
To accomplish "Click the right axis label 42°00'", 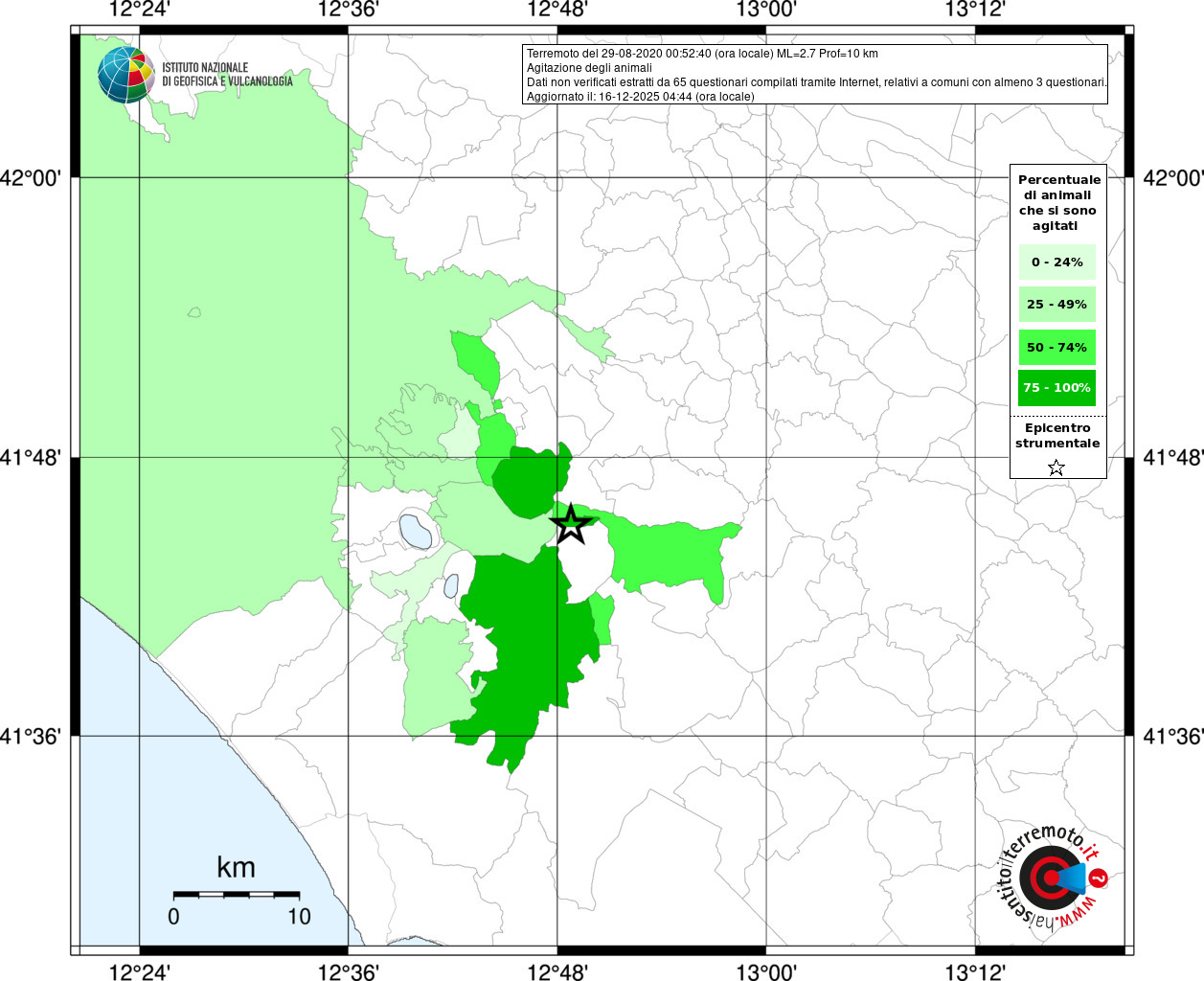I will pyautogui.click(x=1173, y=178).
